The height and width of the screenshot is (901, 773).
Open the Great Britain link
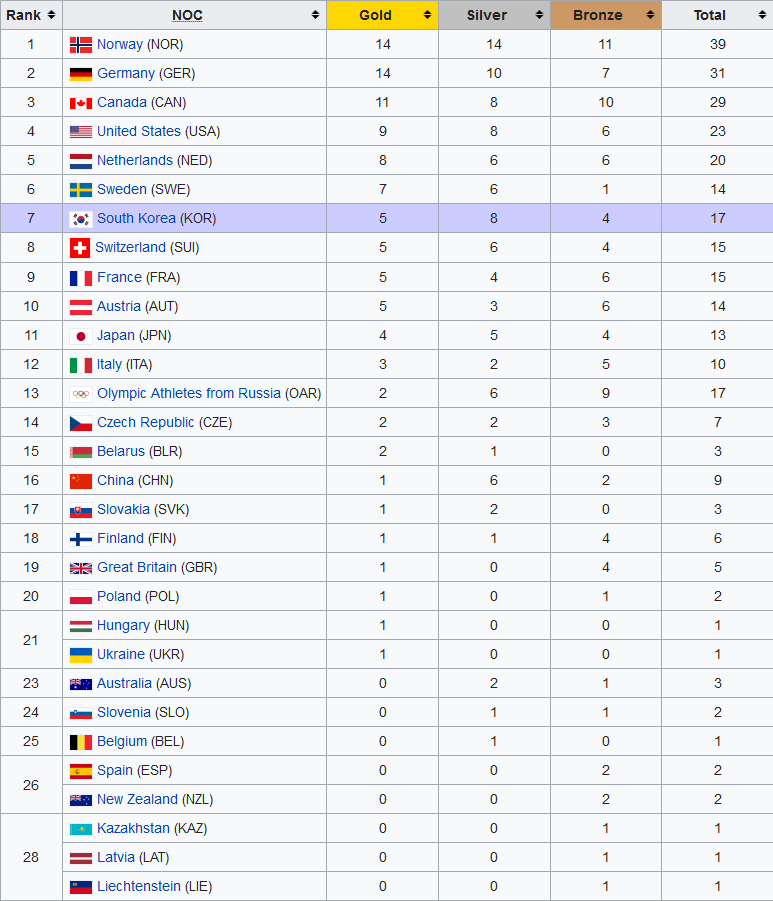tap(137, 567)
